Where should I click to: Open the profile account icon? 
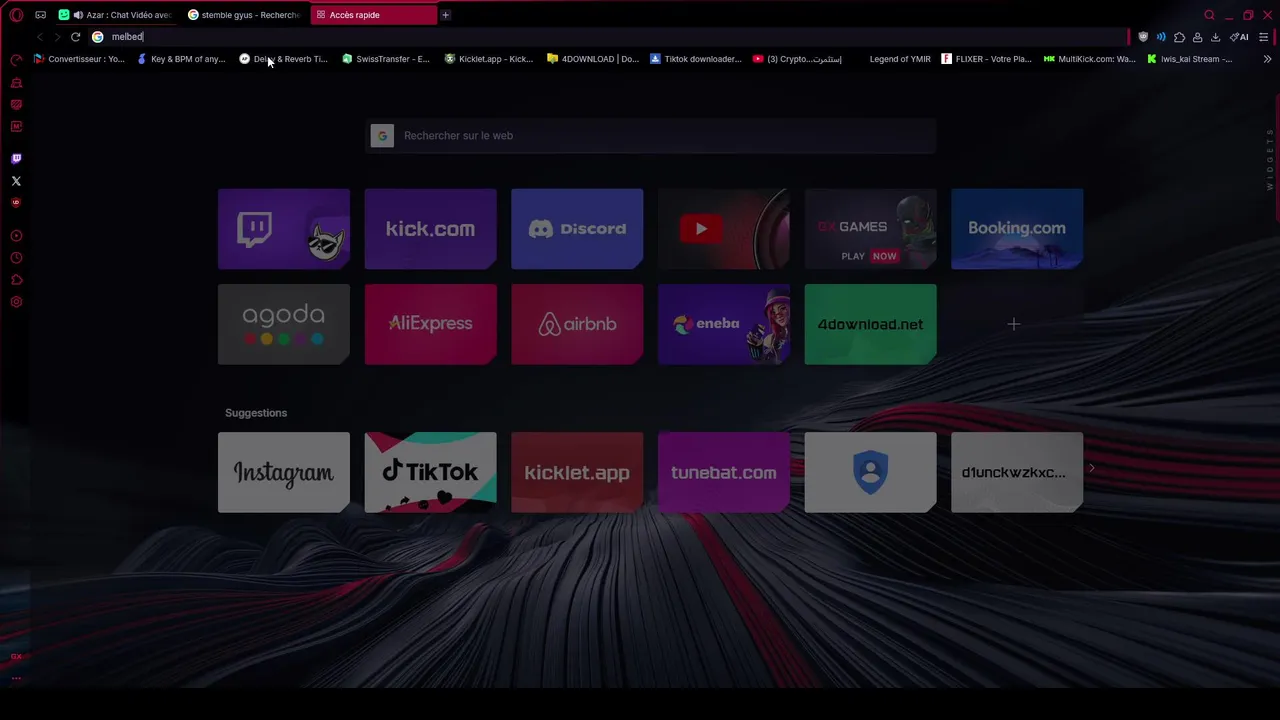point(1197,37)
